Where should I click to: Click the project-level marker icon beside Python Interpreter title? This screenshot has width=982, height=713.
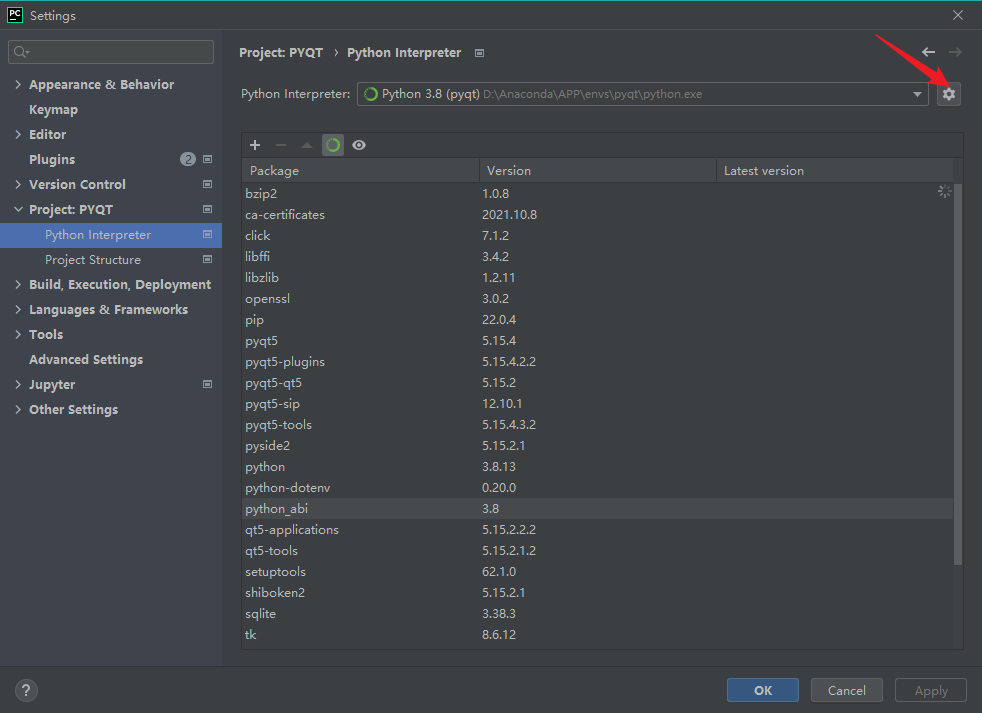[479, 53]
